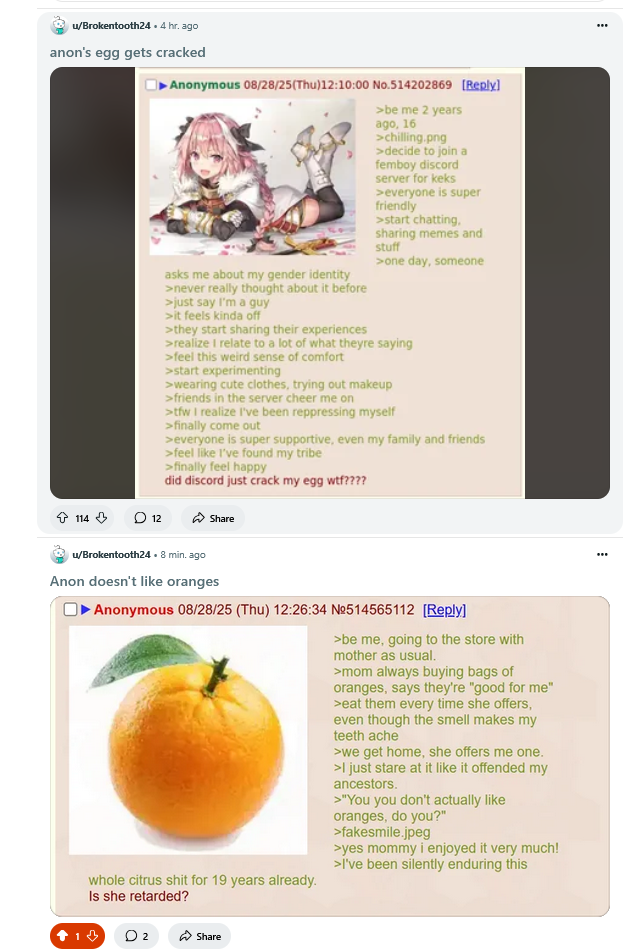Viewport: 632px width, 950px height.
Task: Share the "Anon doesn't like oranges" post
Action: click(199, 936)
